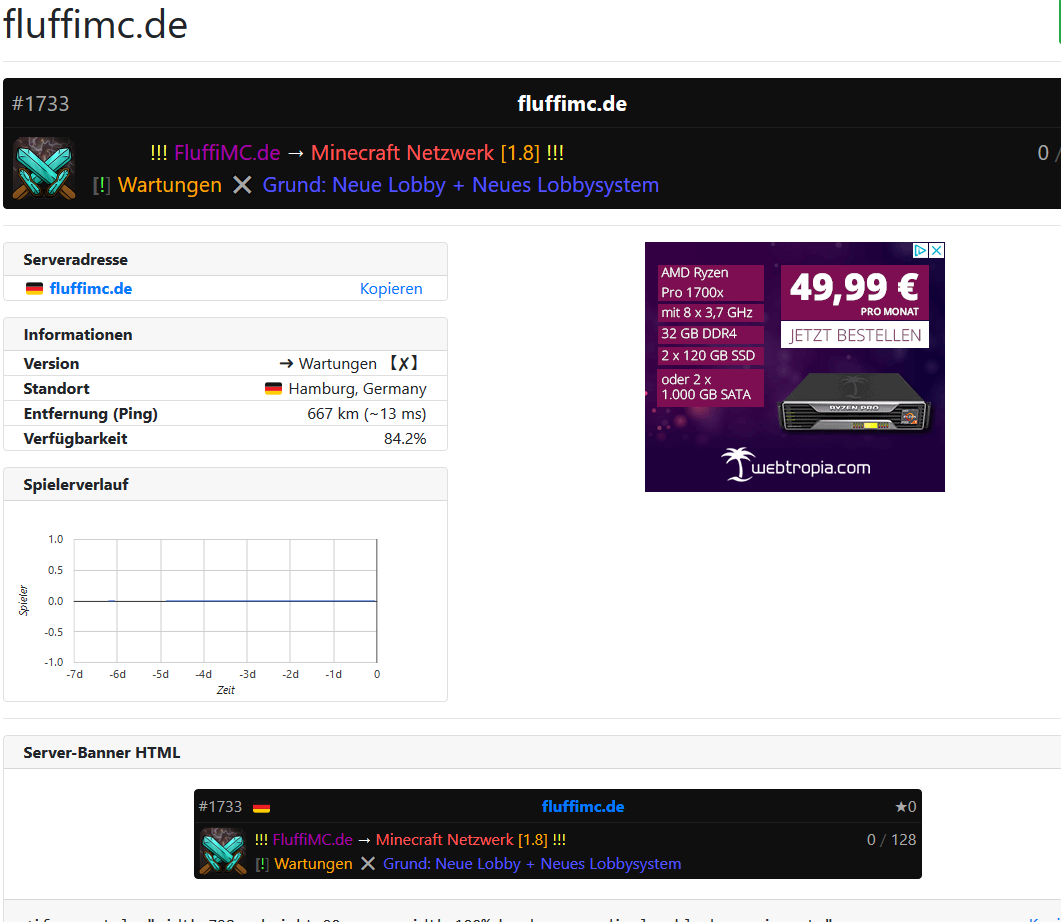Click the Spielerverlauf player history chart
Screen dimensions: 1061x922
[x=225, y=600]
